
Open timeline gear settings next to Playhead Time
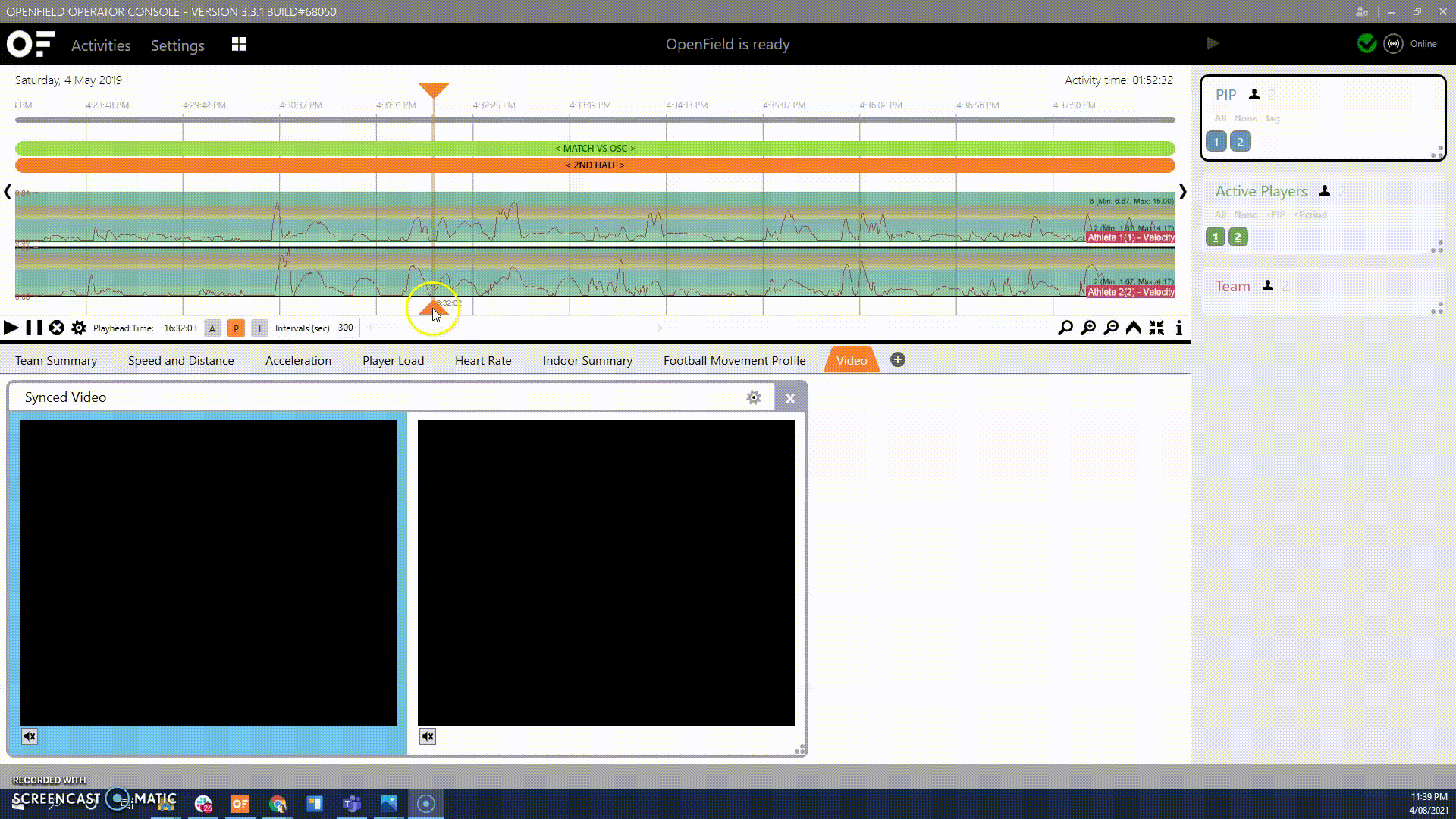coord(79,328)
